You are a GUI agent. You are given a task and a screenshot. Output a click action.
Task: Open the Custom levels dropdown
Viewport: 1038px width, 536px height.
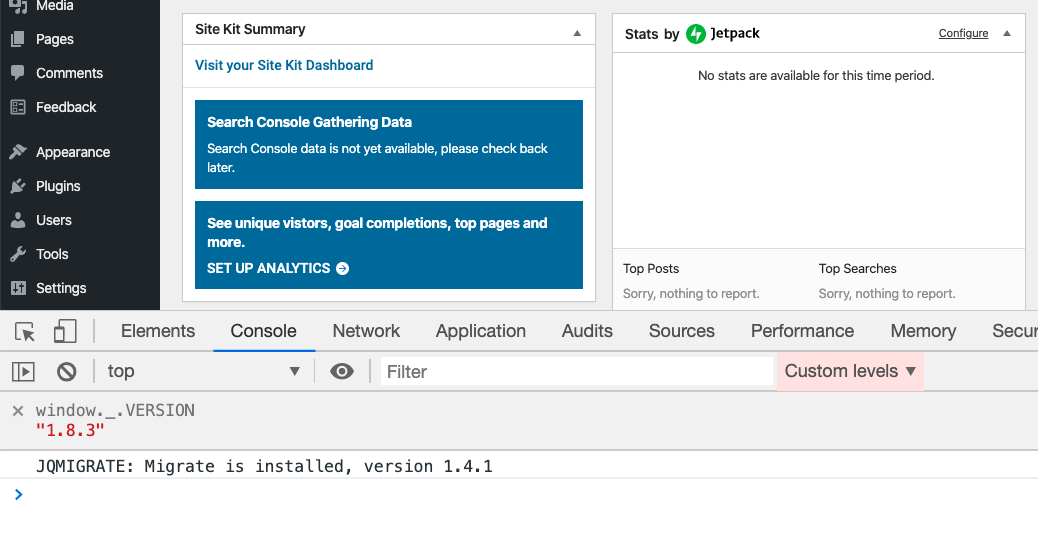(850, 371)
